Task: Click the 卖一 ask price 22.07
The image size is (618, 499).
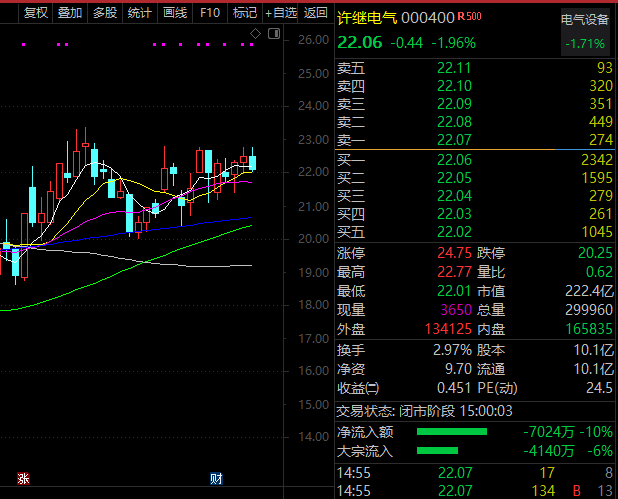Action: tap(454, 139)
